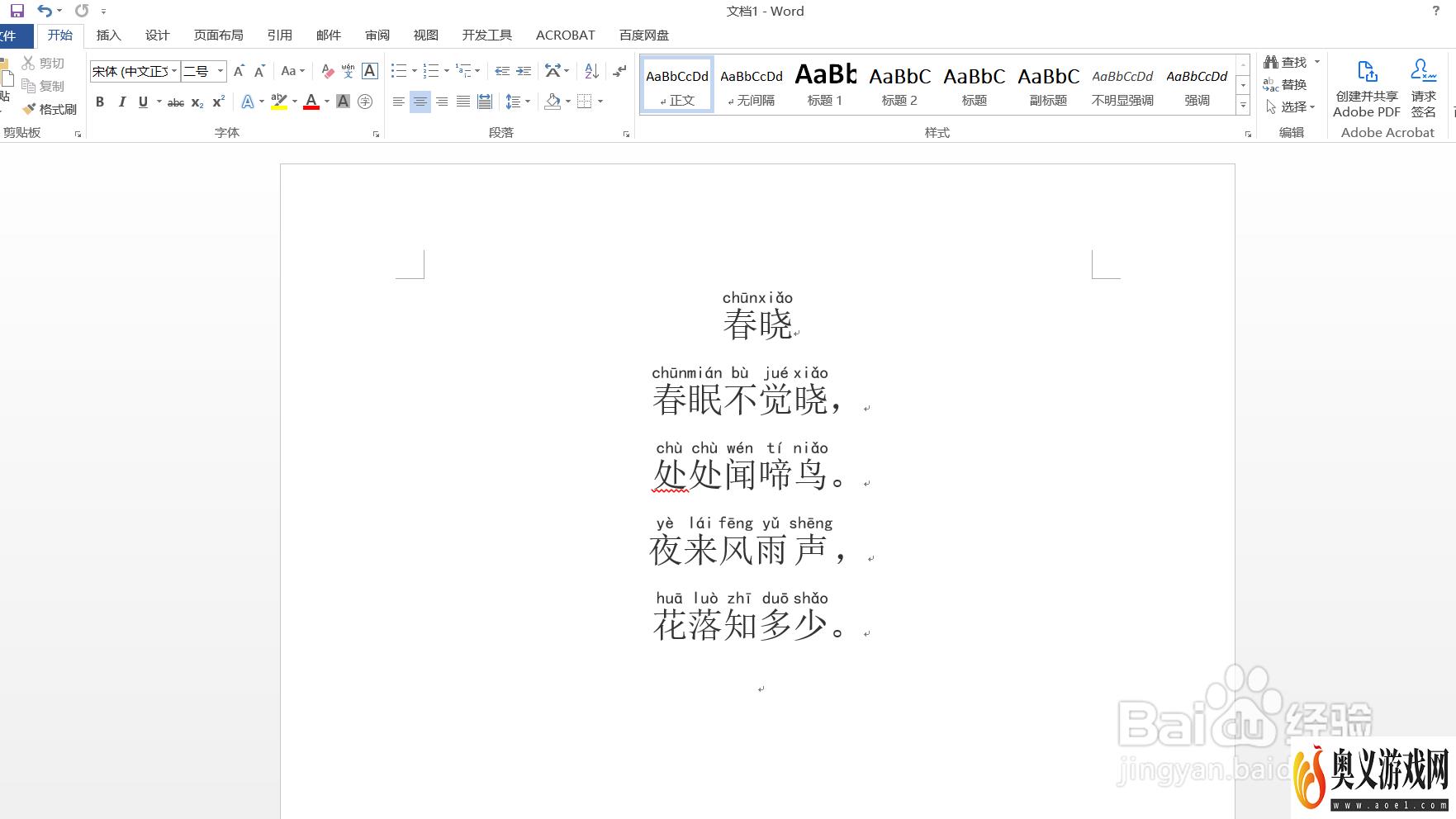The height and width of the screenshot is (819, 1456).
Task: Toggle Italic formatting
Action: 121,102
